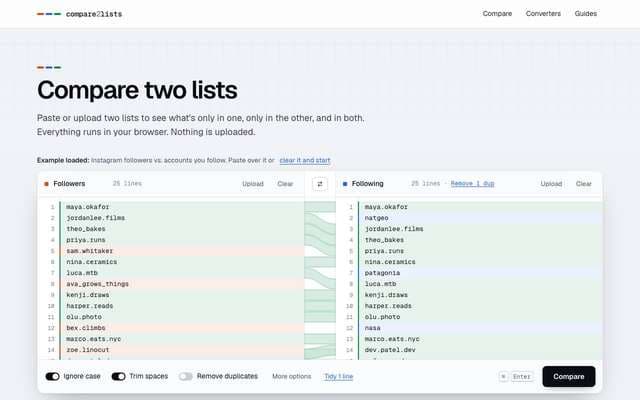Toggle the Trim spaces switch
The image size is (640, 400).
click(x=118, y=376)
